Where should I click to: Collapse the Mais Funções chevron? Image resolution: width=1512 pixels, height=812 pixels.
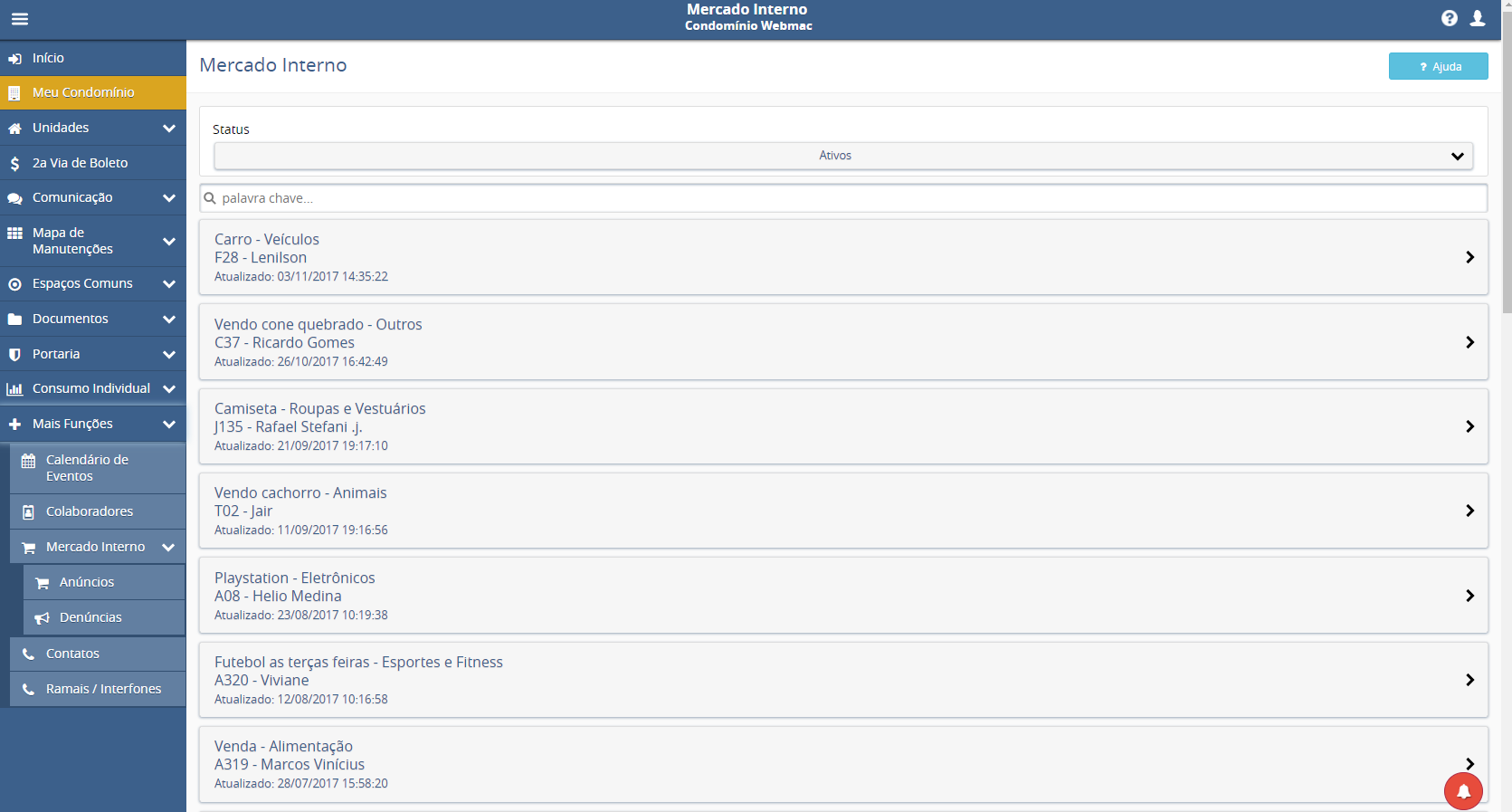point(168,425)
